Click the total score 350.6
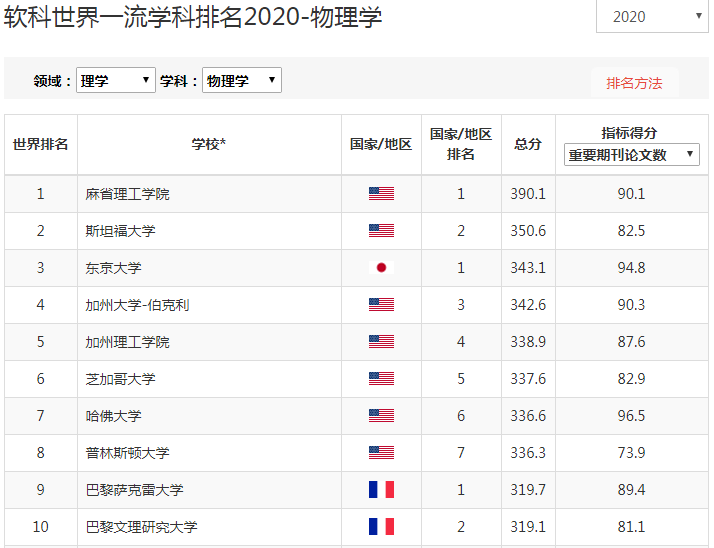The image size is (714, 548). point(528,231)
